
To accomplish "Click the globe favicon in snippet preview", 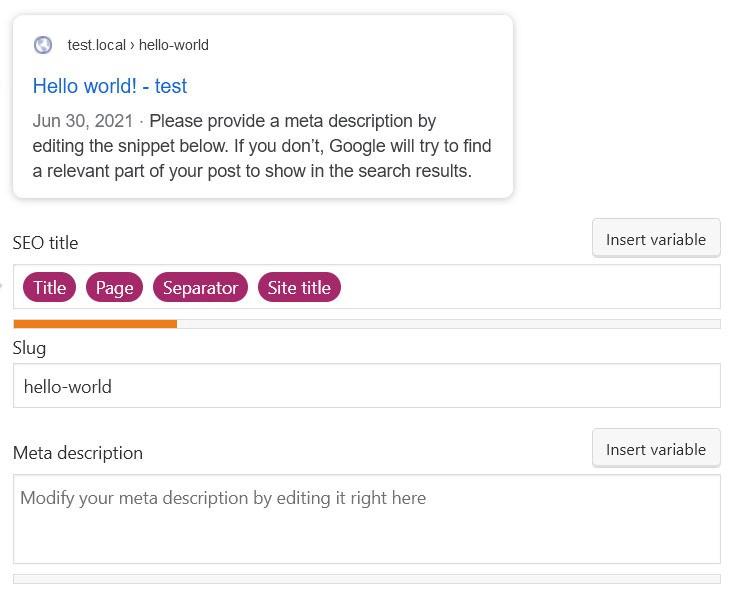I will (43, 45).
